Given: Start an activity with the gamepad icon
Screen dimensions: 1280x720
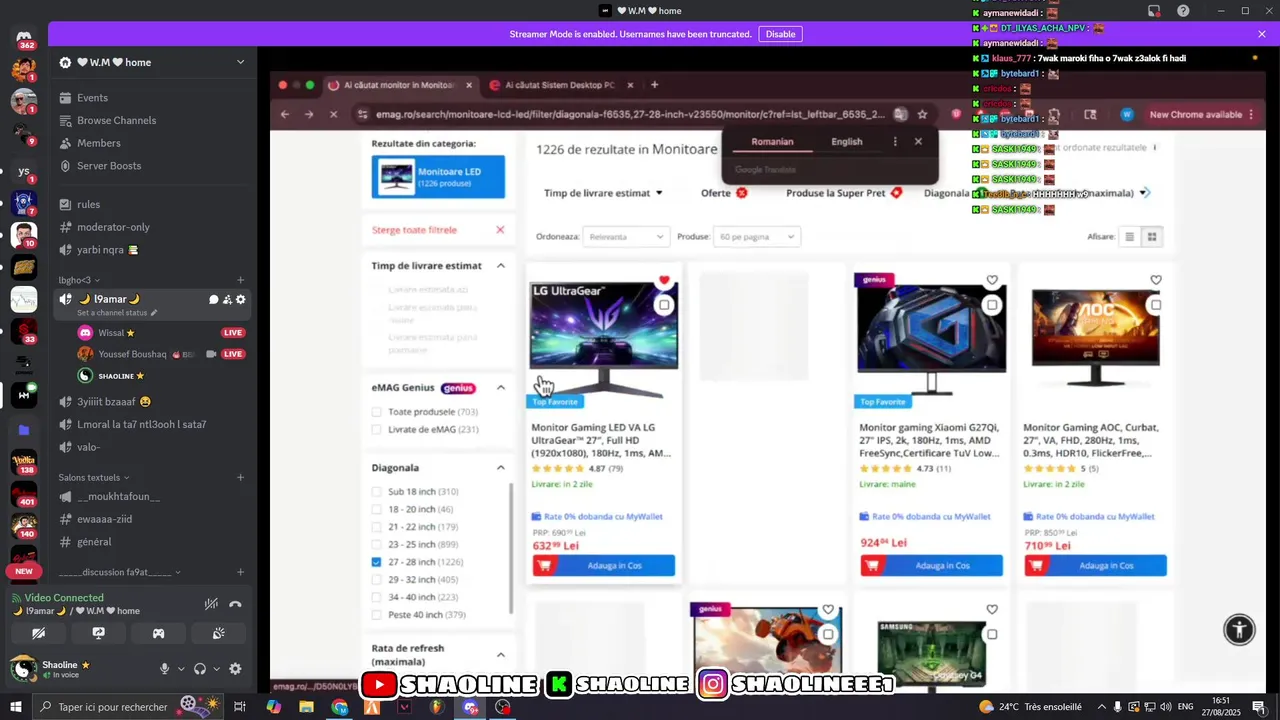Looking at the screenshot, I should (158, 633).
